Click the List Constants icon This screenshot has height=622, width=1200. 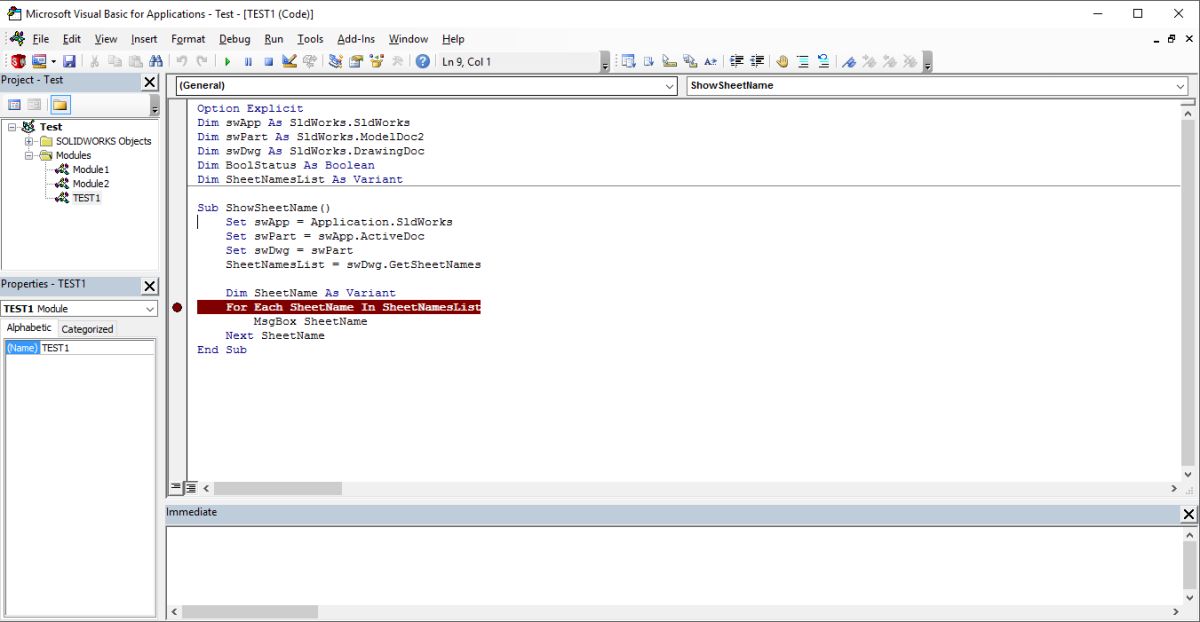coord(648,62)
